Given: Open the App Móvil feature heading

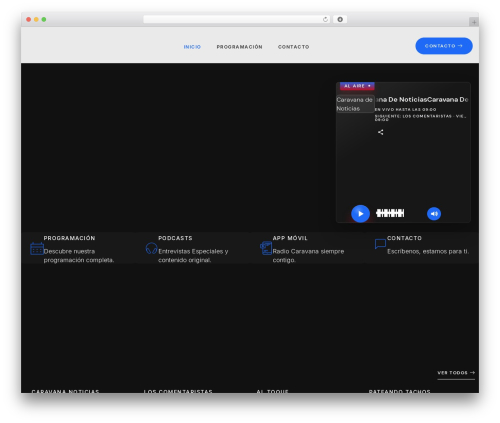Looking at the screenshot, I should (x=290, y=238).
